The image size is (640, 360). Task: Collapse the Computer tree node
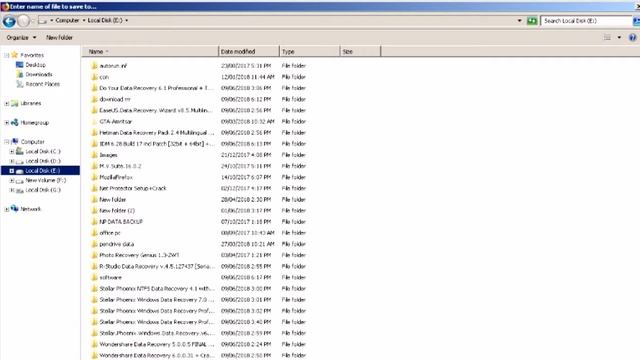[7, 142]
